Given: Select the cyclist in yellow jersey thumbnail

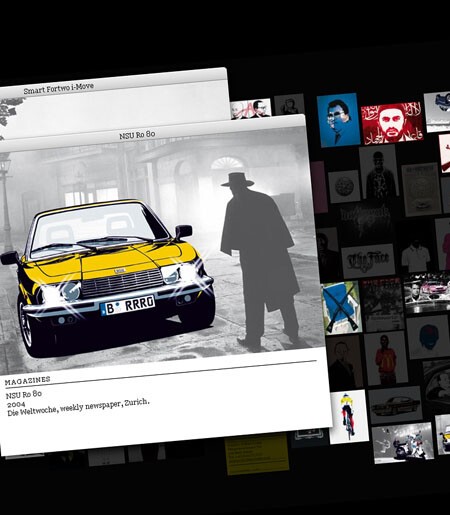Looking at the screenshot, I should [349, 416].
